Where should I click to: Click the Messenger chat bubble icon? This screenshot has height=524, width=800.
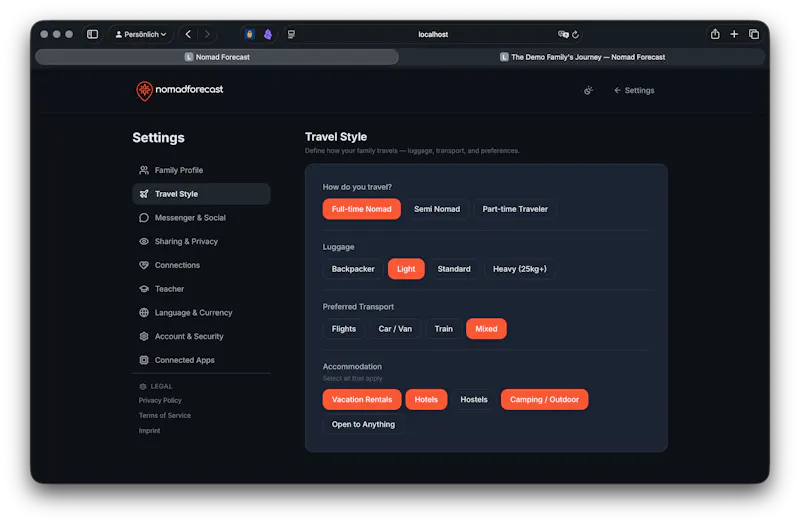coord(144,218)
